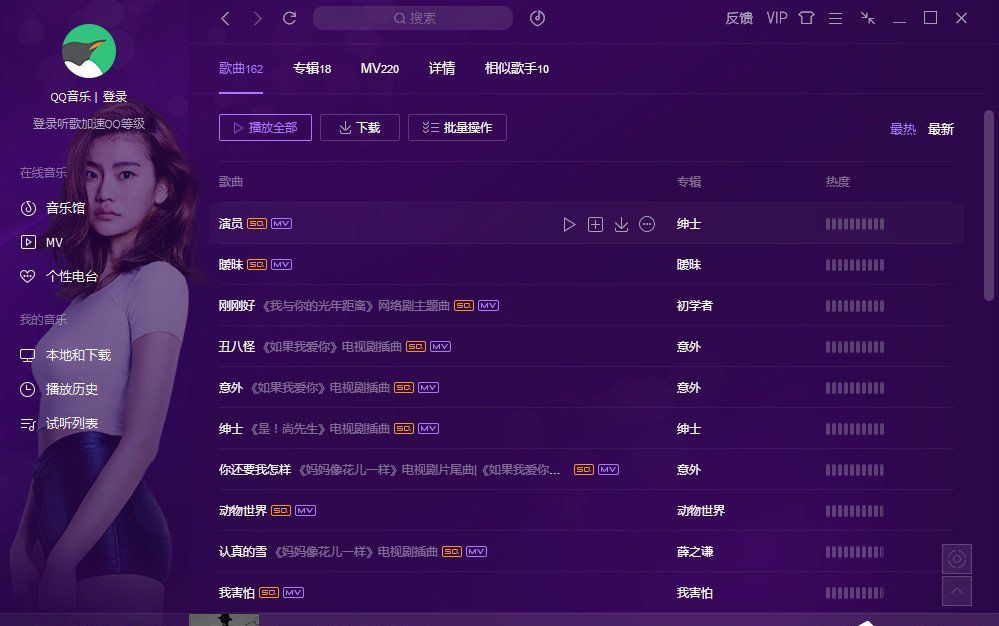Click the 播放全部 play all button
This screenshot has height=626, width=999.
coord(265,127)
